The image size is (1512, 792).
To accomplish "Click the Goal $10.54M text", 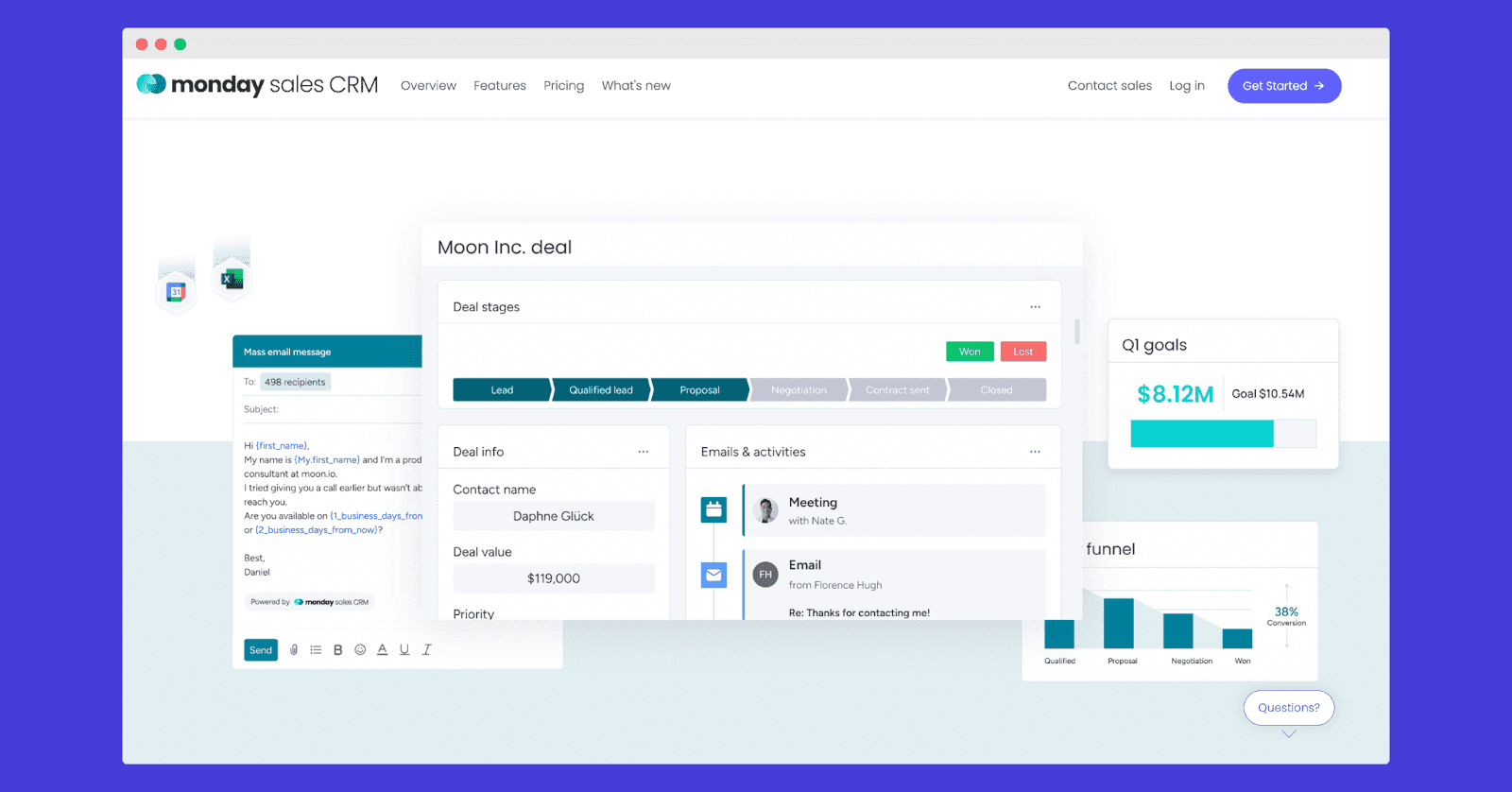I will tap(1267, 394).
